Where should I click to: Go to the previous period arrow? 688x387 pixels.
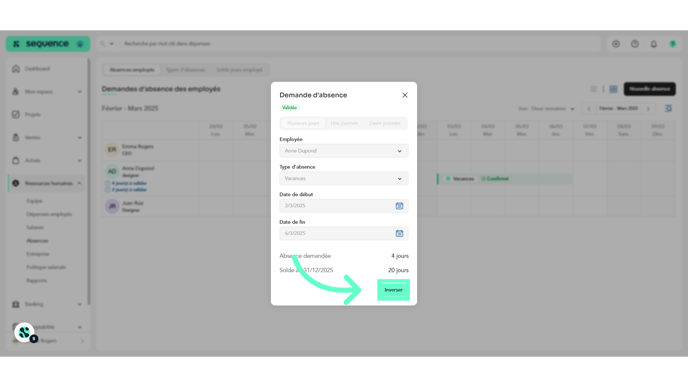pyautogui.click(x=589, y=109)
